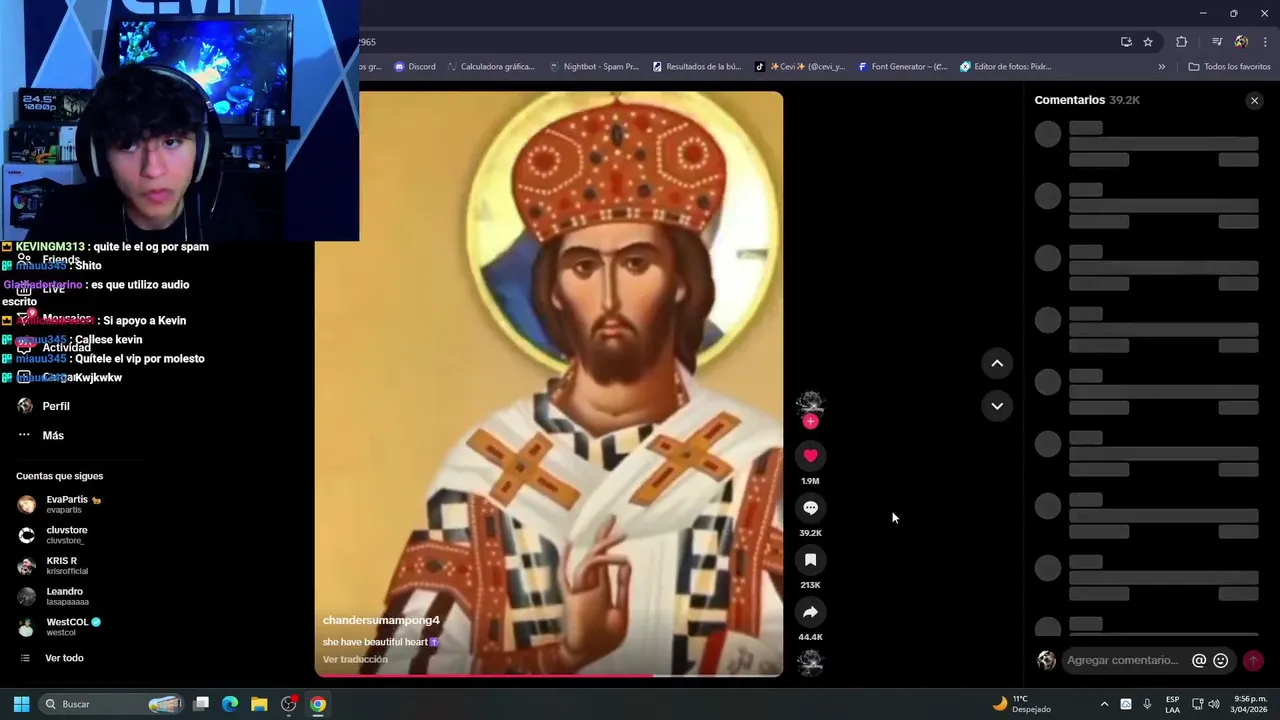This screenshot has height=720, width=1280.
Task: Open the volume tray icon
Action: [1214, 704]
